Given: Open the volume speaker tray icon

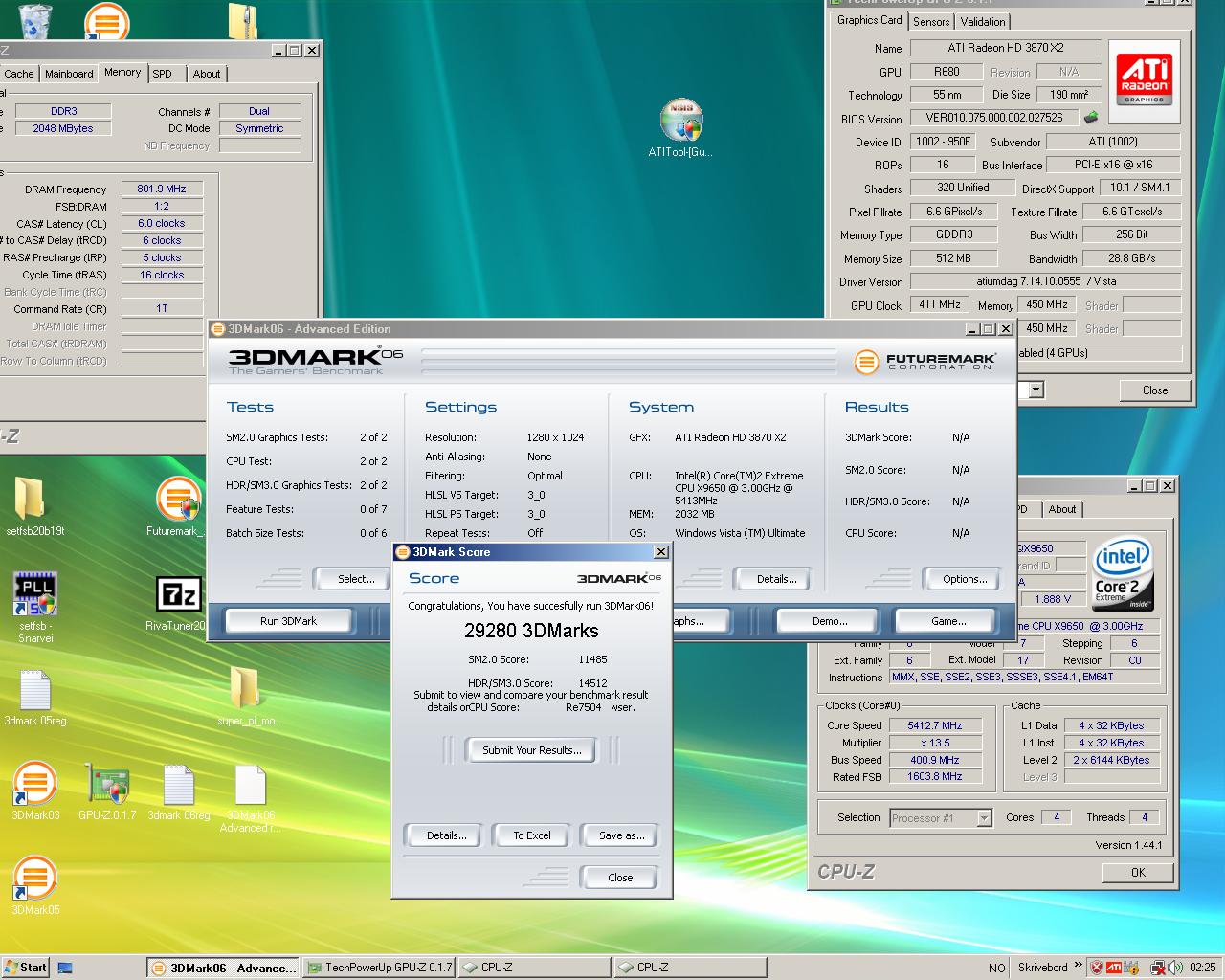Looking at the screenshot, I should 1175,968.
